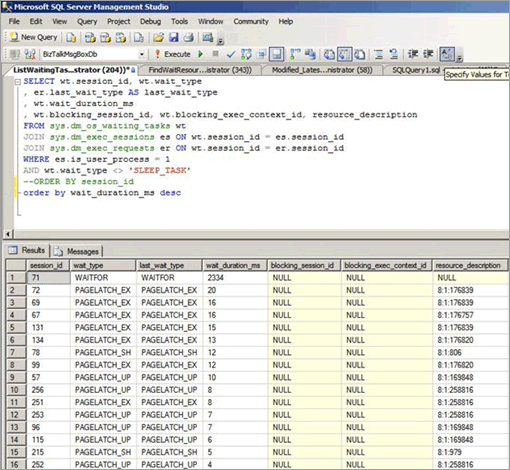
Task: Switch to the Messages tab
Action: 77,251
